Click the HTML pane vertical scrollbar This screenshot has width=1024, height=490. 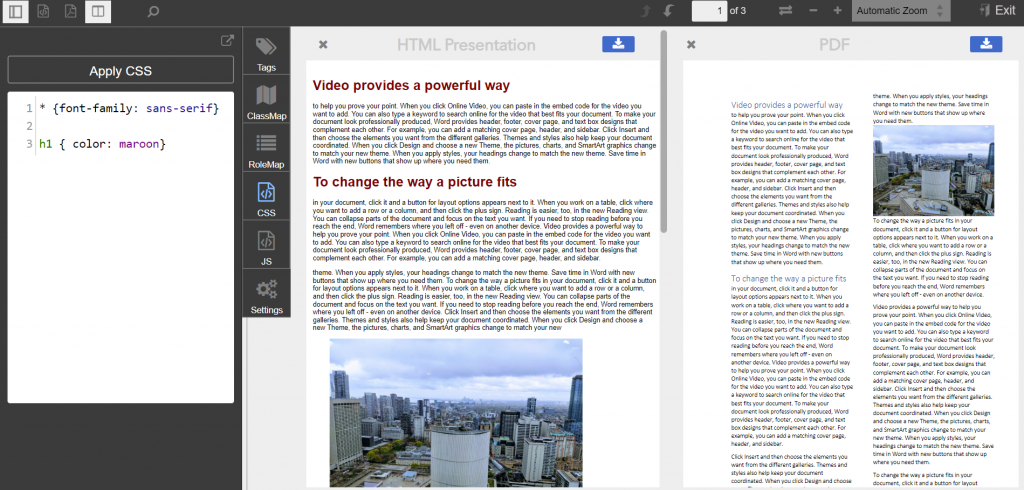[664, 131]
